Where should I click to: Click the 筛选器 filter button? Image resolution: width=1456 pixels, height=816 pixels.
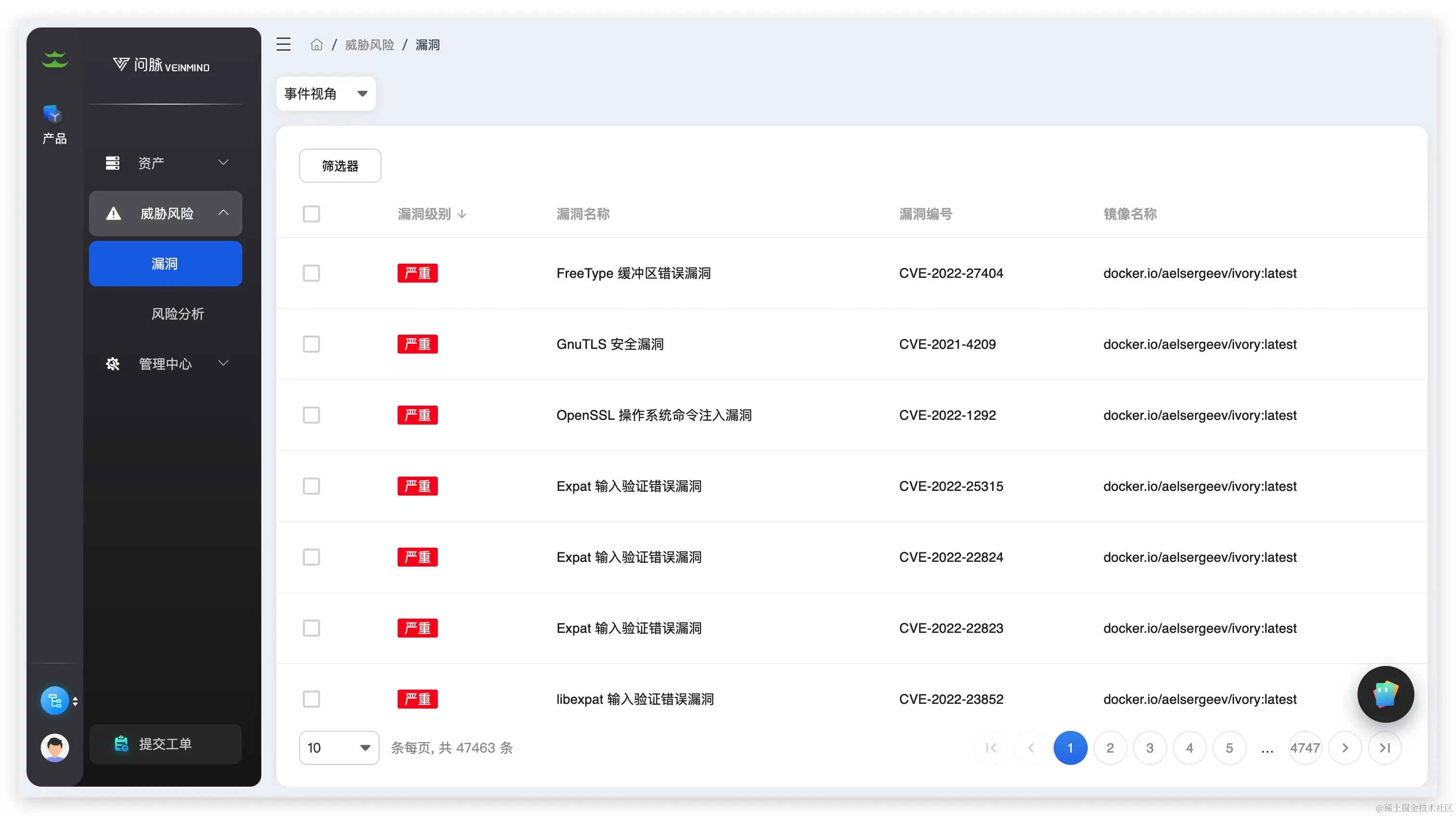click(340, 166)
